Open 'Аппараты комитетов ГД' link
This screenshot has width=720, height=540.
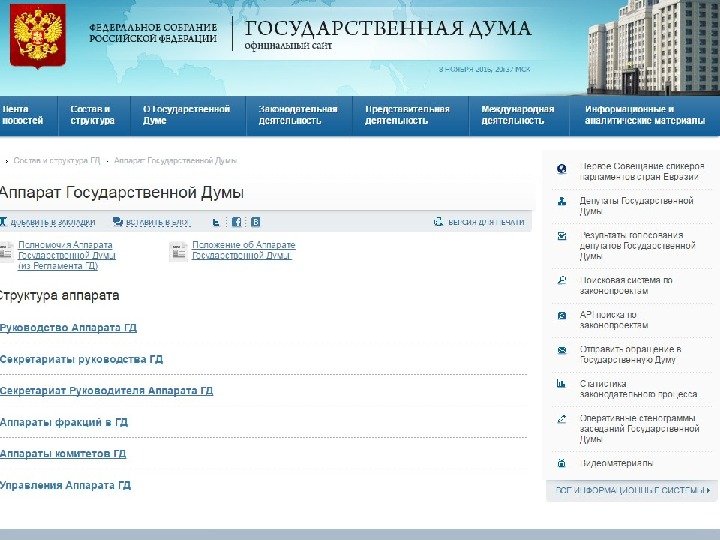coord(63,454)
